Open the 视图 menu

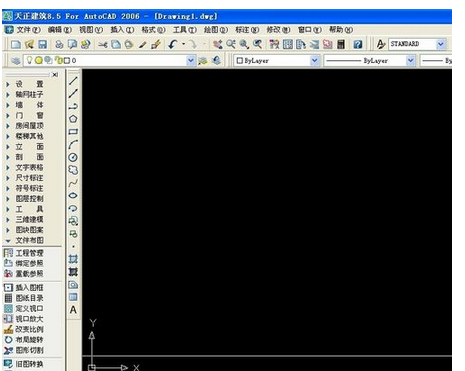(91, 30)
